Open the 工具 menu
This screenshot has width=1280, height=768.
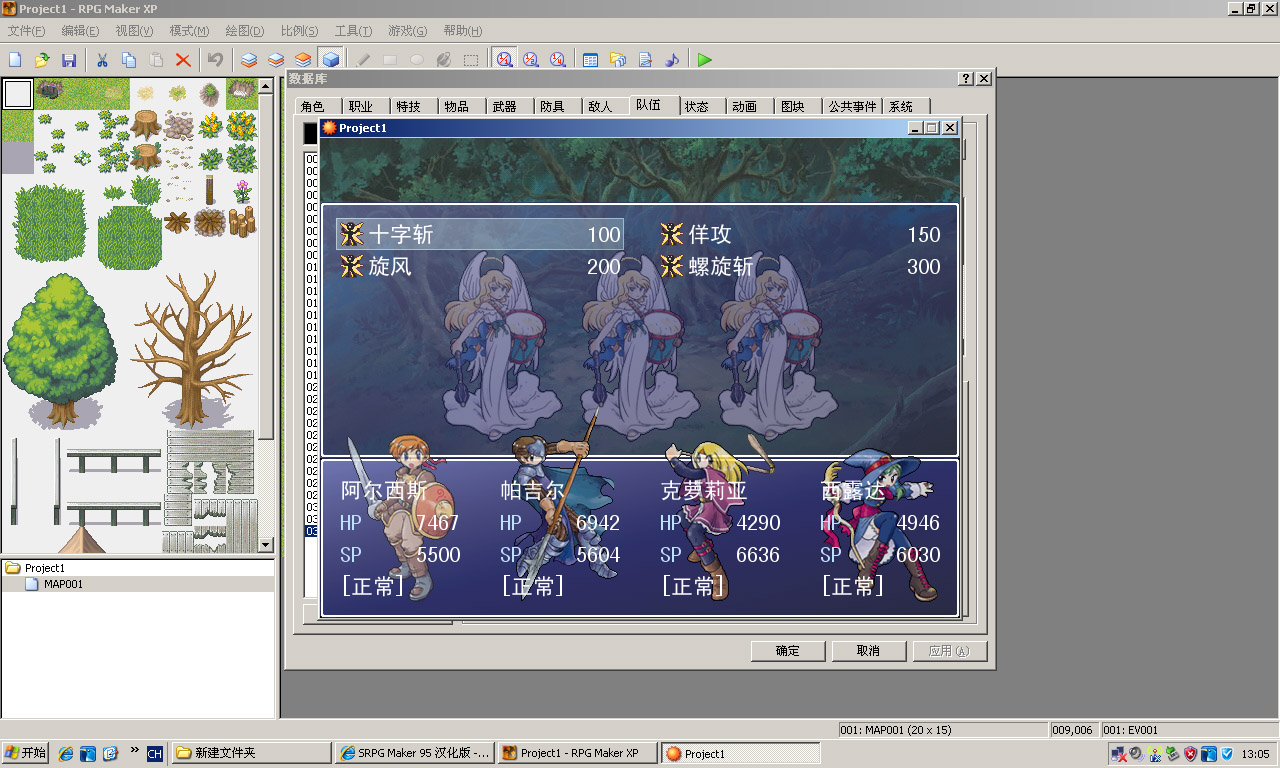pos(353,31)
